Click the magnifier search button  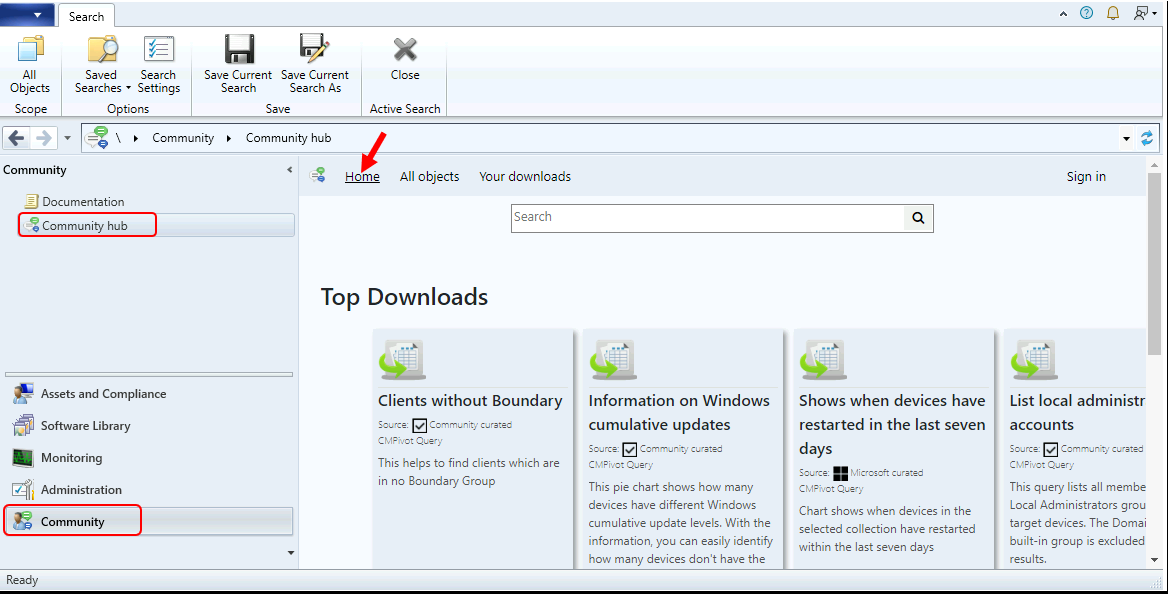[918, 218]
